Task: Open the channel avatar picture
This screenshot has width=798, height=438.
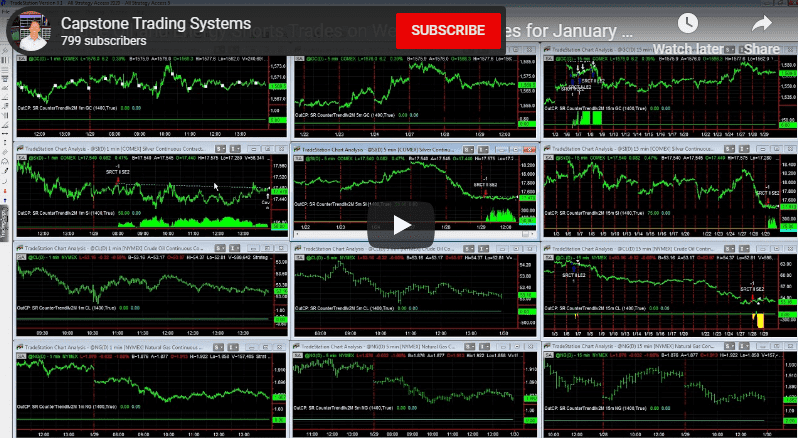Action: click(x=32, y=32)
